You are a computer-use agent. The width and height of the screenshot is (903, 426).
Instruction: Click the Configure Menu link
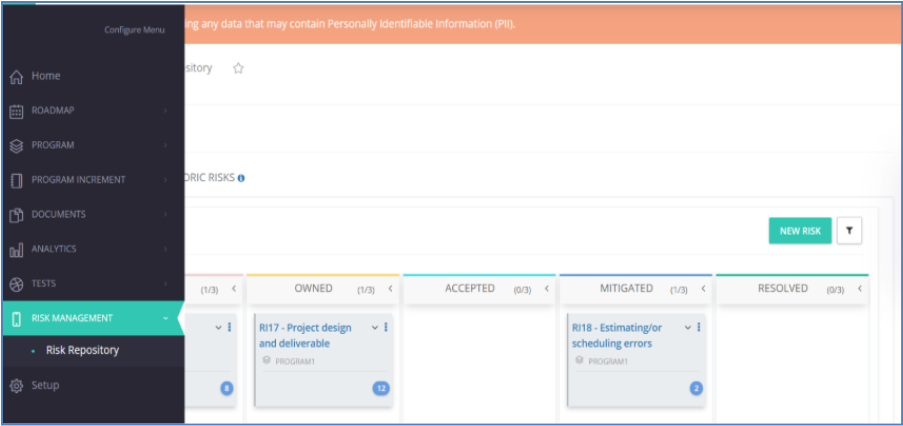134,30
